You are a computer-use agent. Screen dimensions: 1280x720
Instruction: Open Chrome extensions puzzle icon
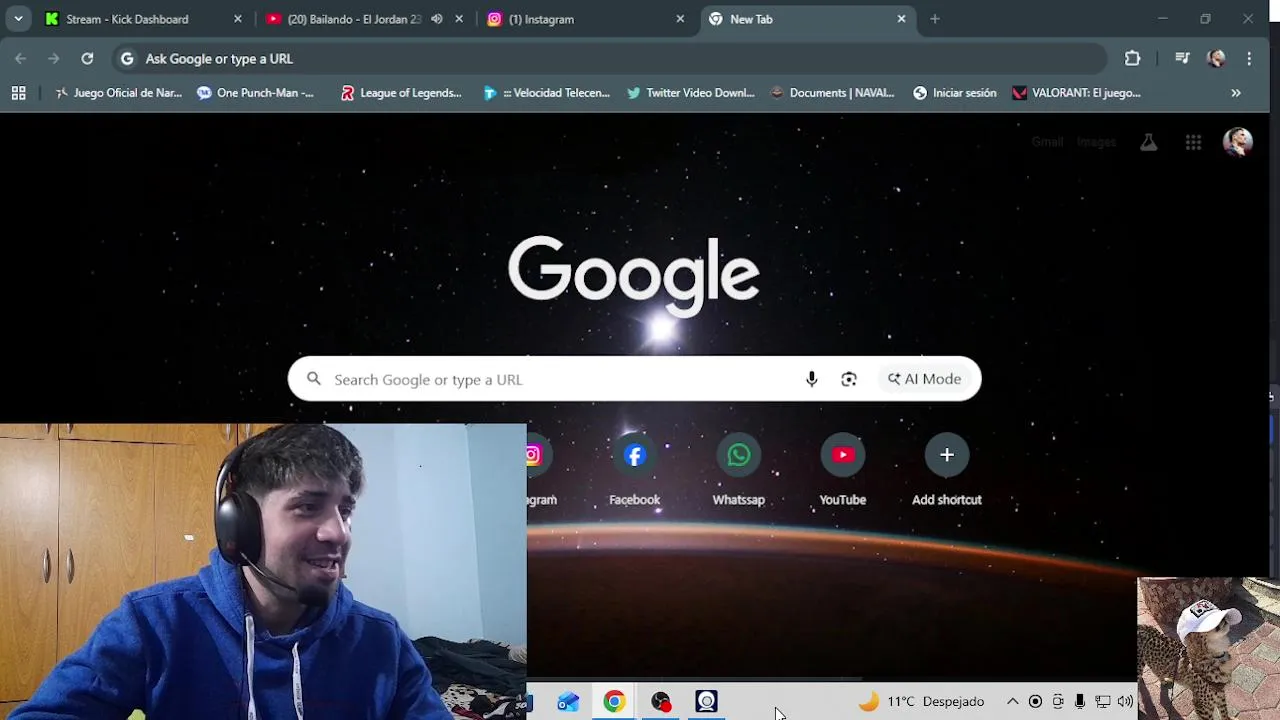1132,59
